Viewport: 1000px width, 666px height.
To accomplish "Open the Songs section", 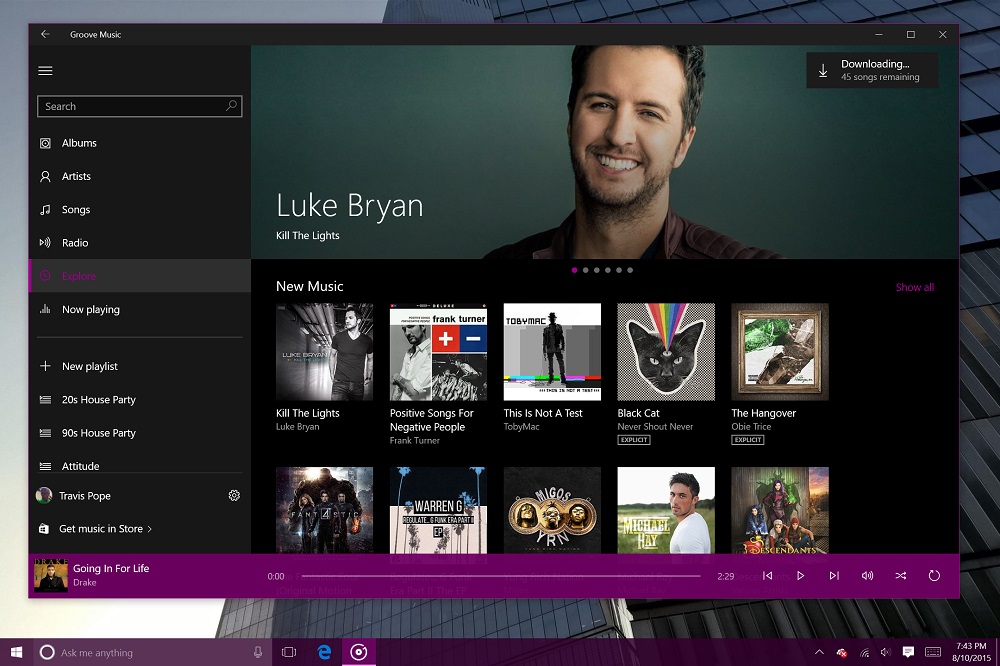I will click(x=140, y=209).
